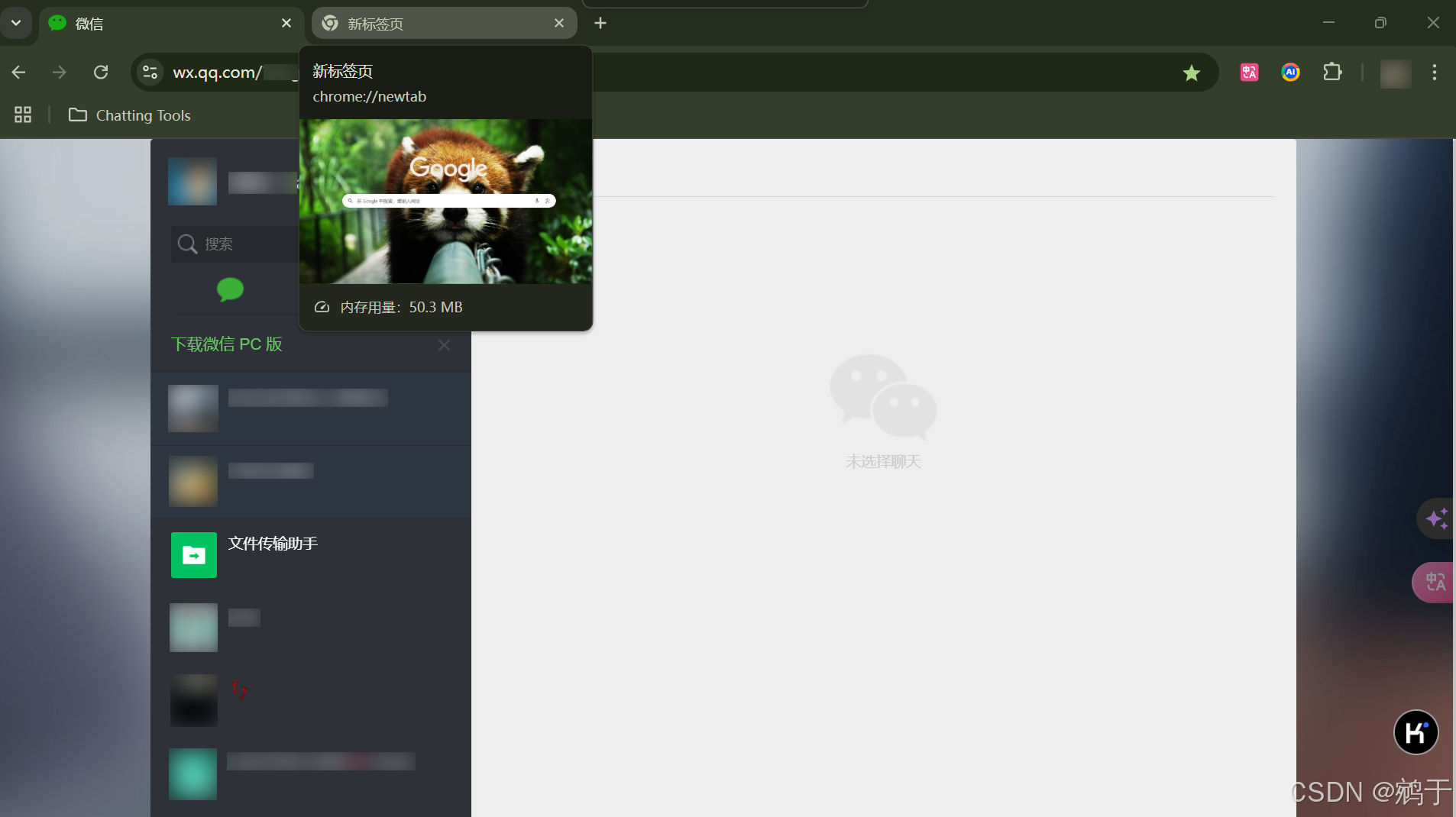Open the Chatting Tools bookmark folder
The image size is (1456, 817).
130,115
